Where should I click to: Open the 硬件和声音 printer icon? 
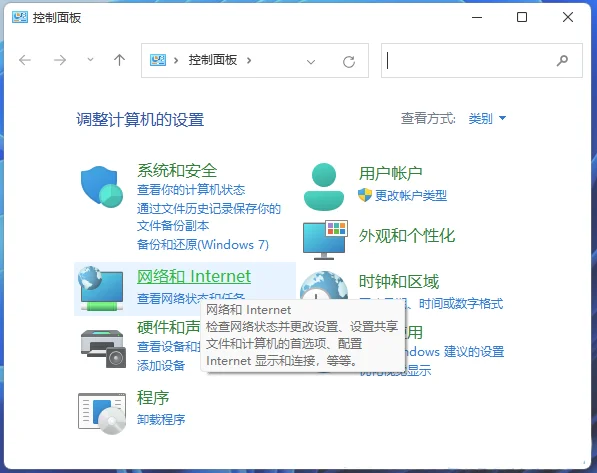pos(103,348)
